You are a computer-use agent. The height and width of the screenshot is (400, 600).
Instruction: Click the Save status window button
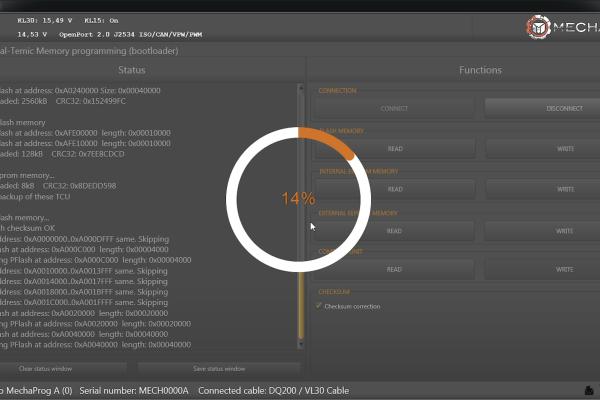click(218, 369)
